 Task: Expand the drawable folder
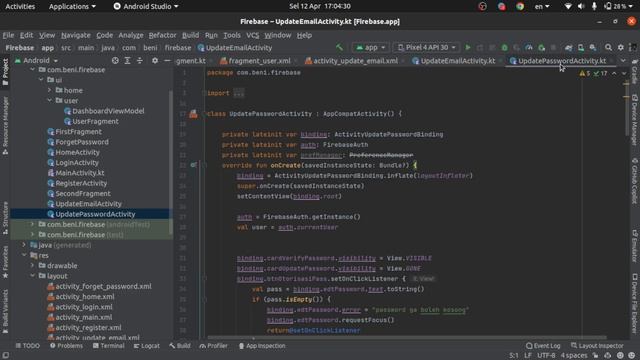[33, 266]
